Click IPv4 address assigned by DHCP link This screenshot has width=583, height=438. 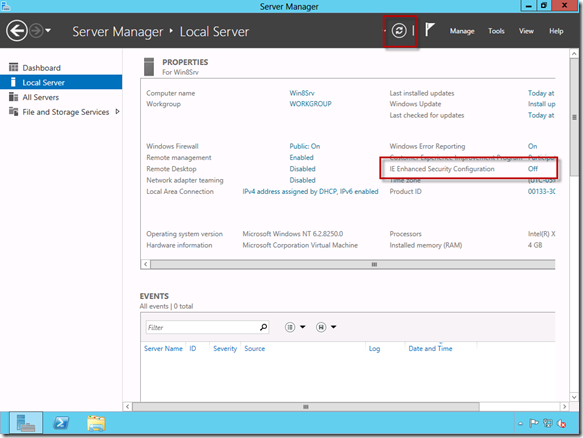coord(310,191)
